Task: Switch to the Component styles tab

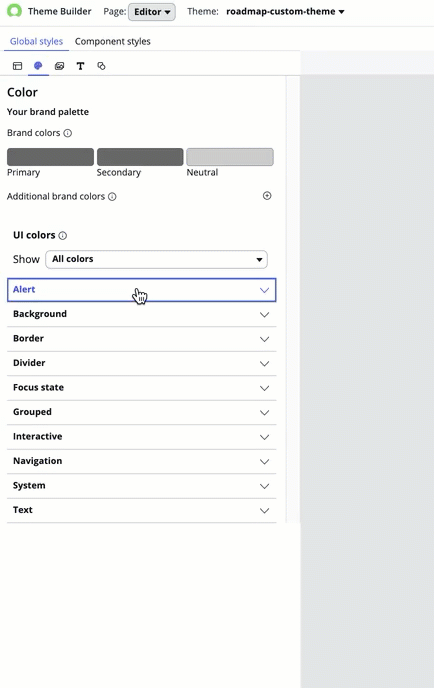Action: click(113, 41)
